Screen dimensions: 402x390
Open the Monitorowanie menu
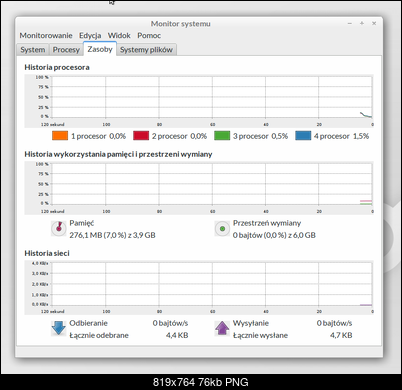pos(46,35)
